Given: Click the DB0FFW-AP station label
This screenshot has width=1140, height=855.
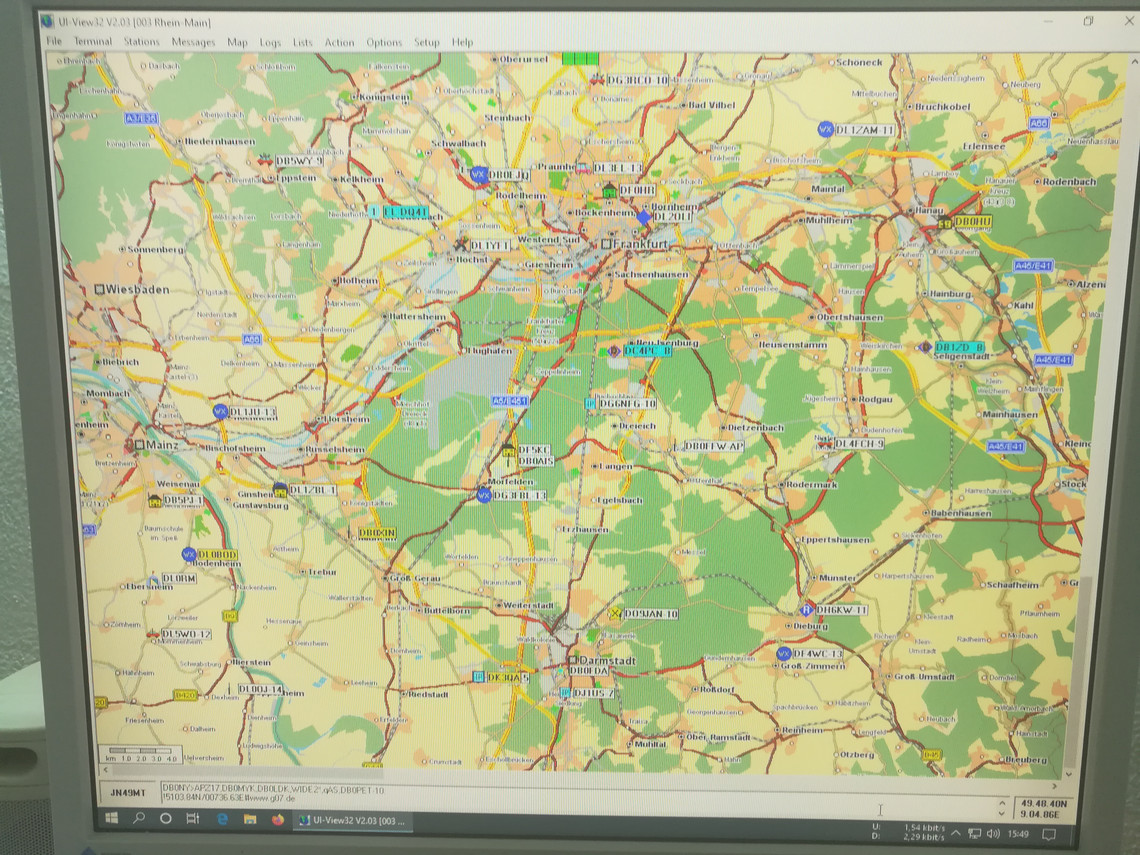Looking at the screenshot, I should click(714, 446).
